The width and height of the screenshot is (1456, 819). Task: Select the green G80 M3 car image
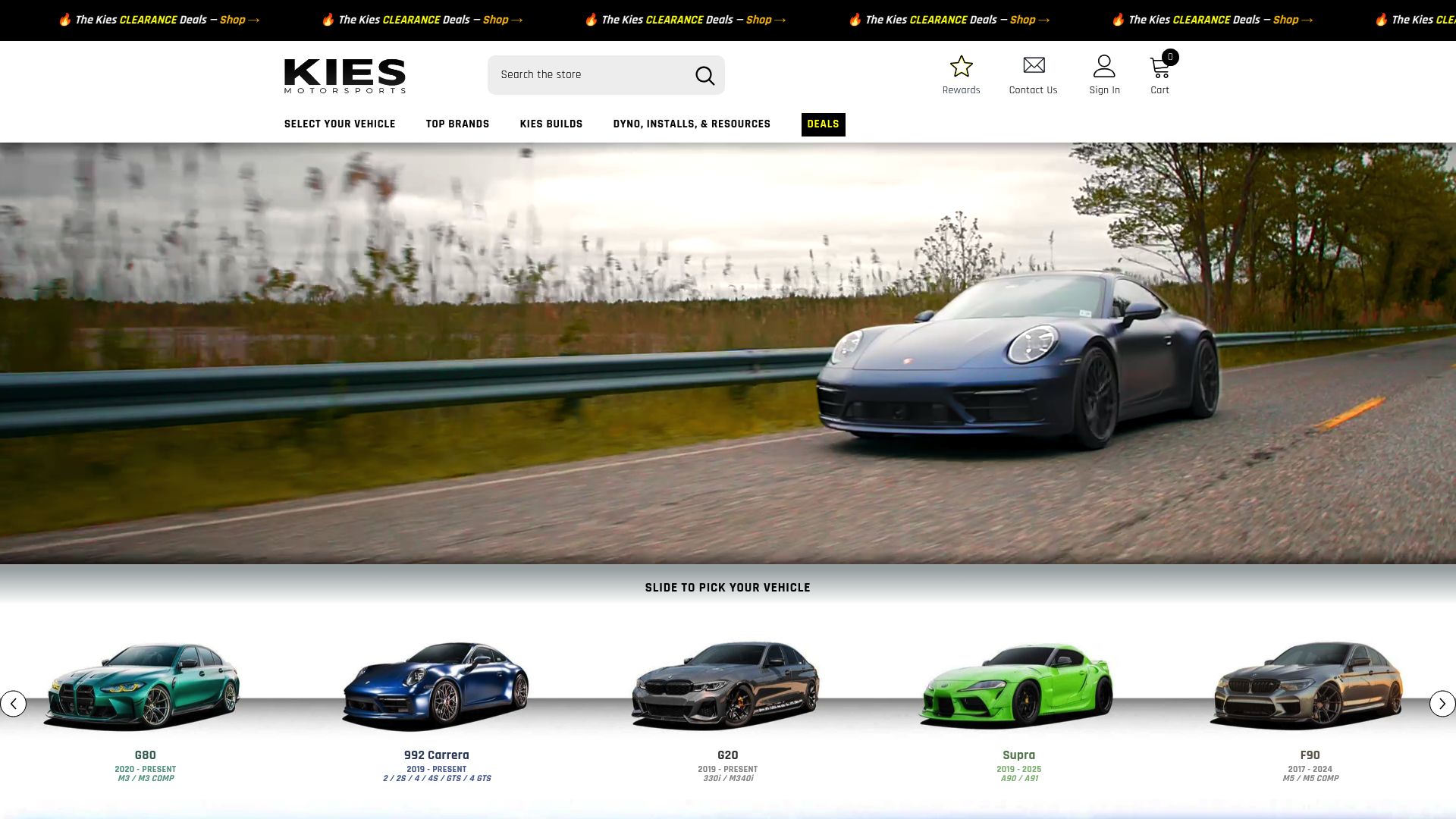pos(144,686)
